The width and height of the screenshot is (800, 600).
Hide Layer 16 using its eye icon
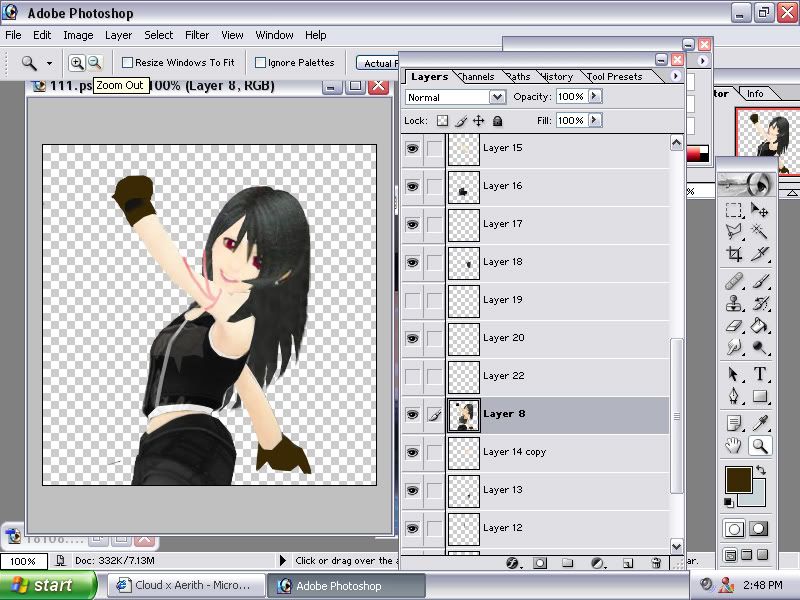coord(412,186)
